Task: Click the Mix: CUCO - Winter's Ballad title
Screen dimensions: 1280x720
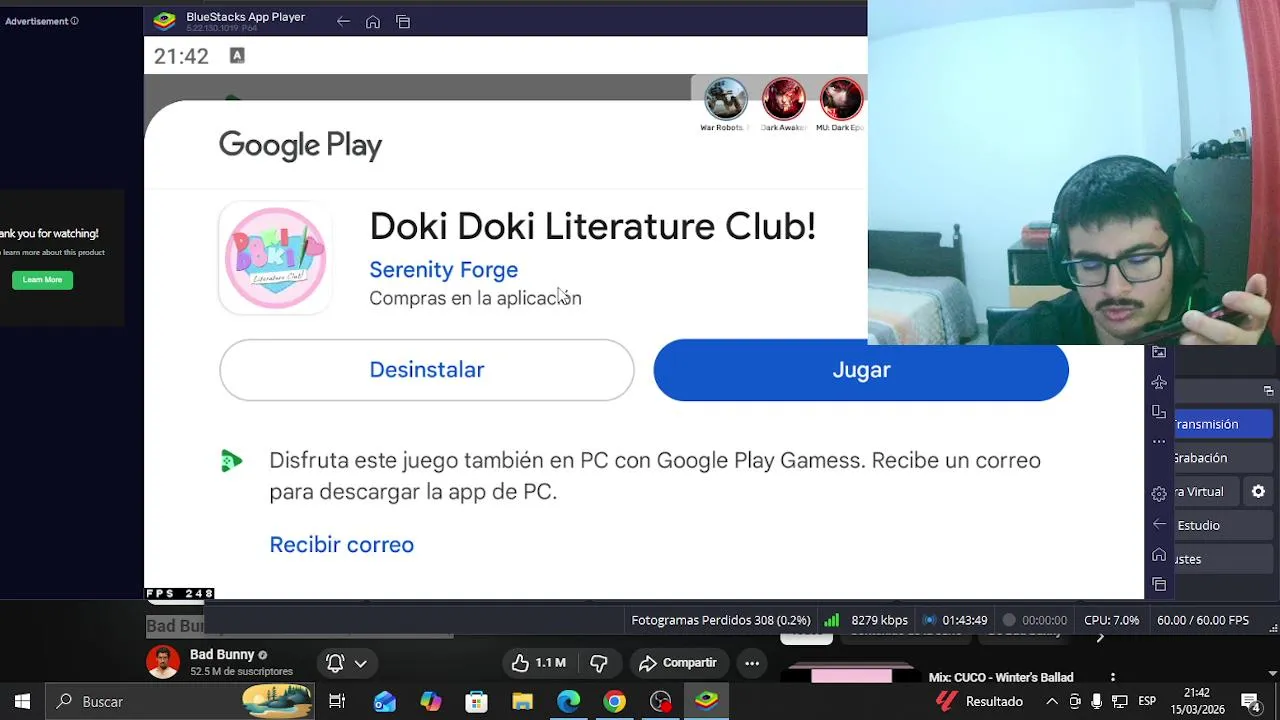Action: [1001, 678]
